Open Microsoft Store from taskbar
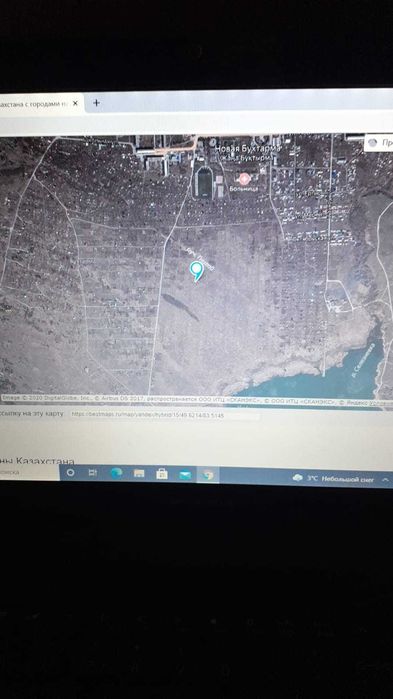 click(162, 474)
